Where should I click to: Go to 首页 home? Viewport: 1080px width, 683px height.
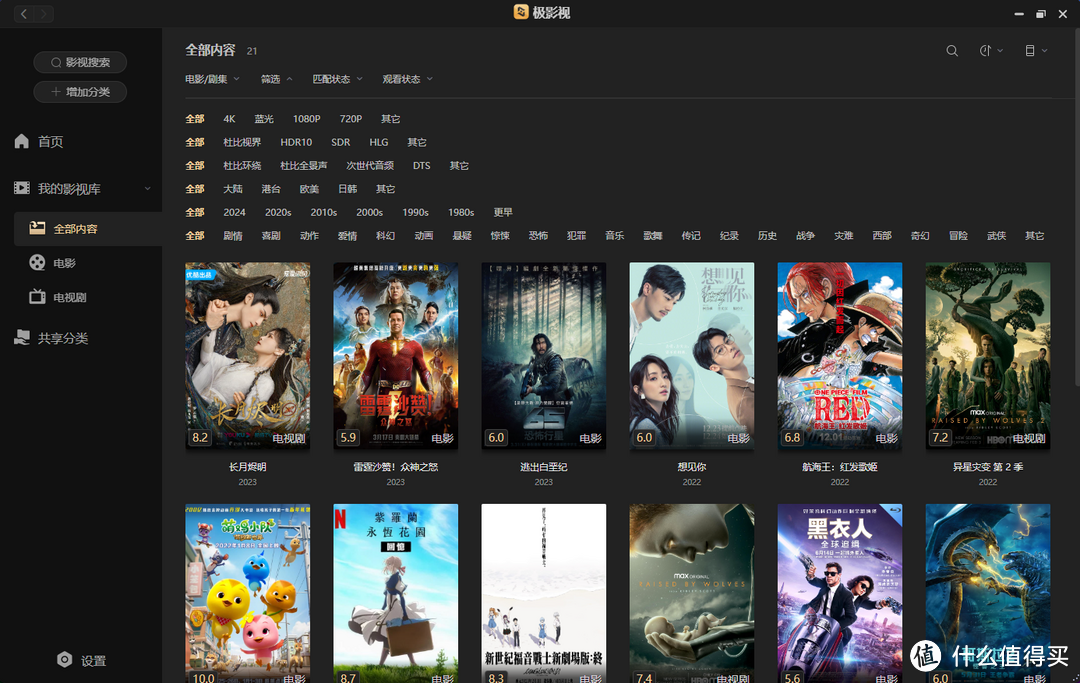[39, 141]
